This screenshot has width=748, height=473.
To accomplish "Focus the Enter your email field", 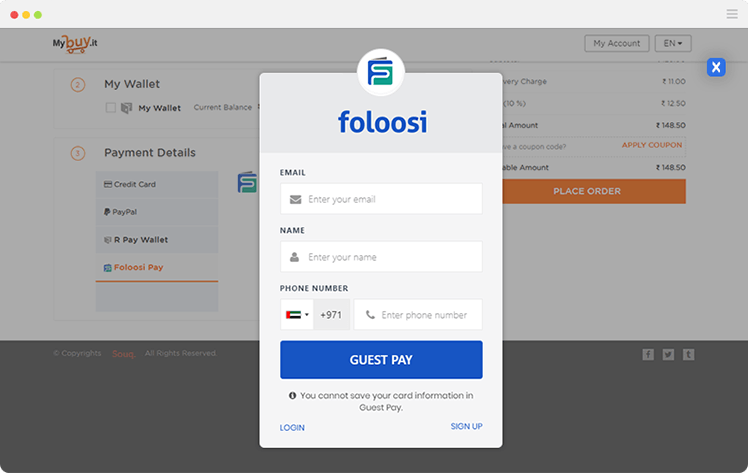I will [381, 199].
